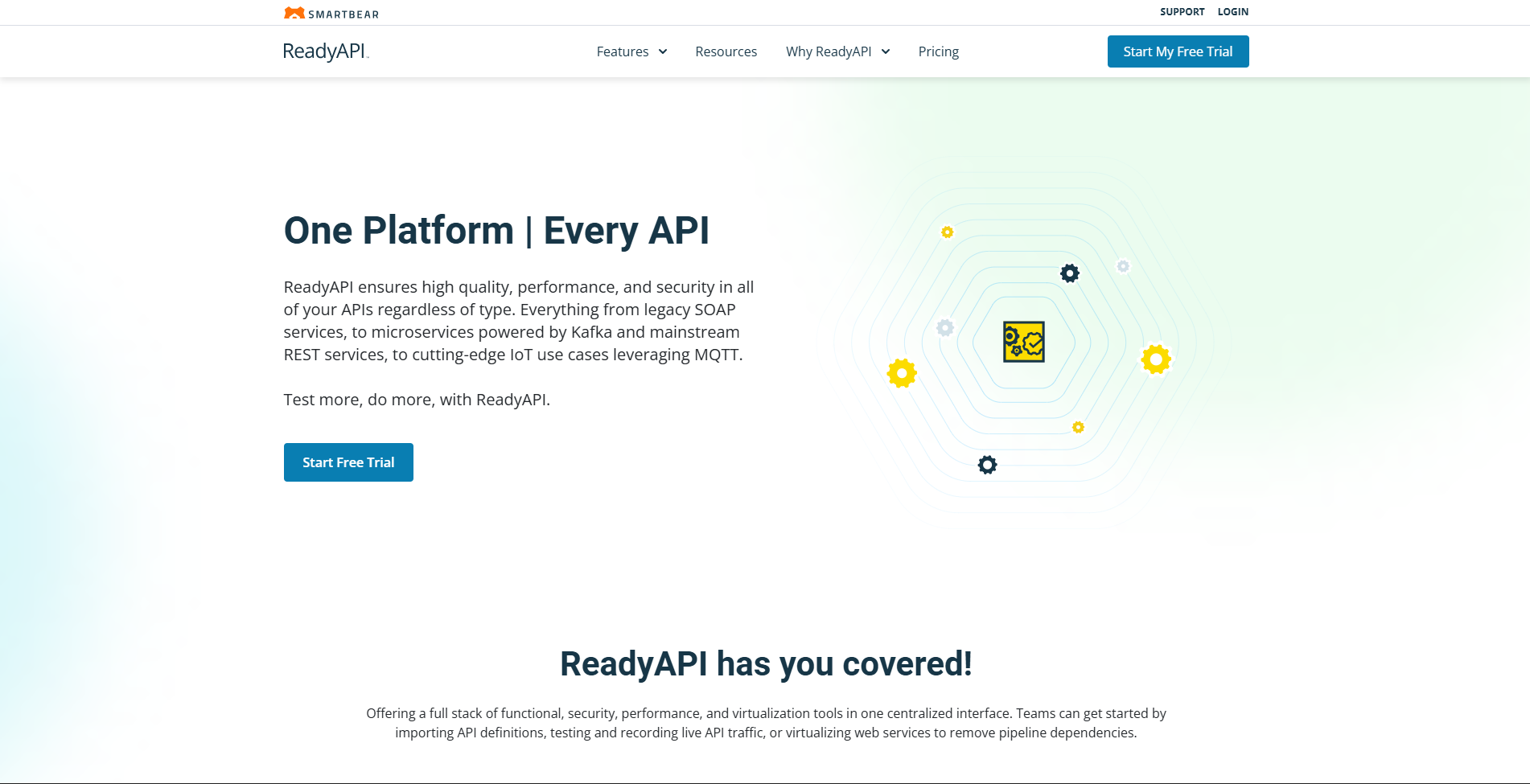Open the ReadyAPI home logo

point(326,51)
